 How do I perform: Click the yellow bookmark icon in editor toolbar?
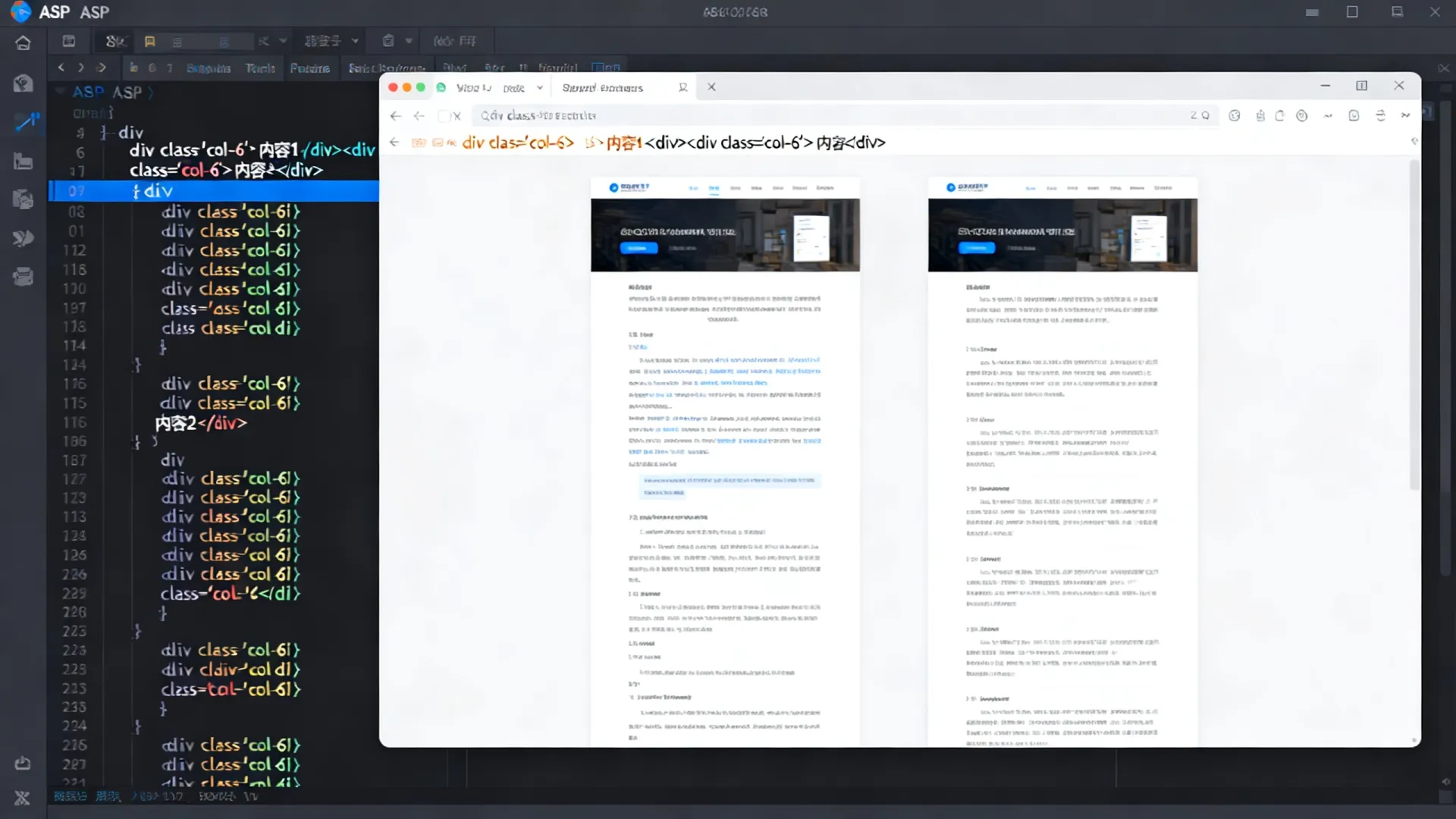coord(149,41)
